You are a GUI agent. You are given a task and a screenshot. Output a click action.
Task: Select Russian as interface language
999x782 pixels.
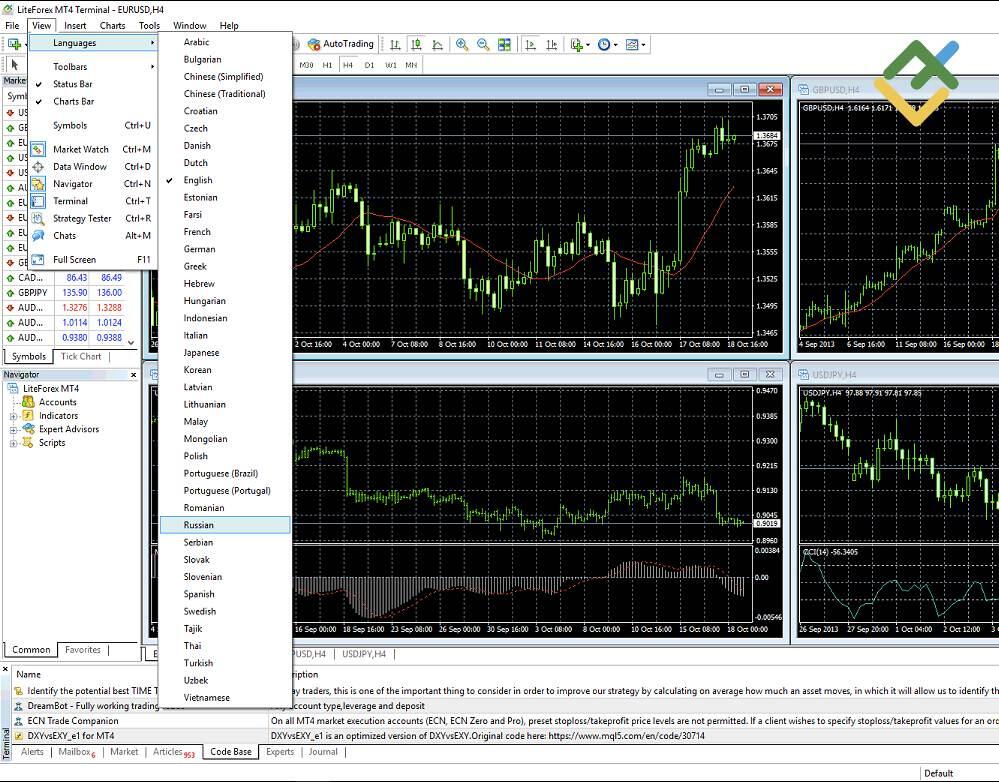click(x=199, y=524)
